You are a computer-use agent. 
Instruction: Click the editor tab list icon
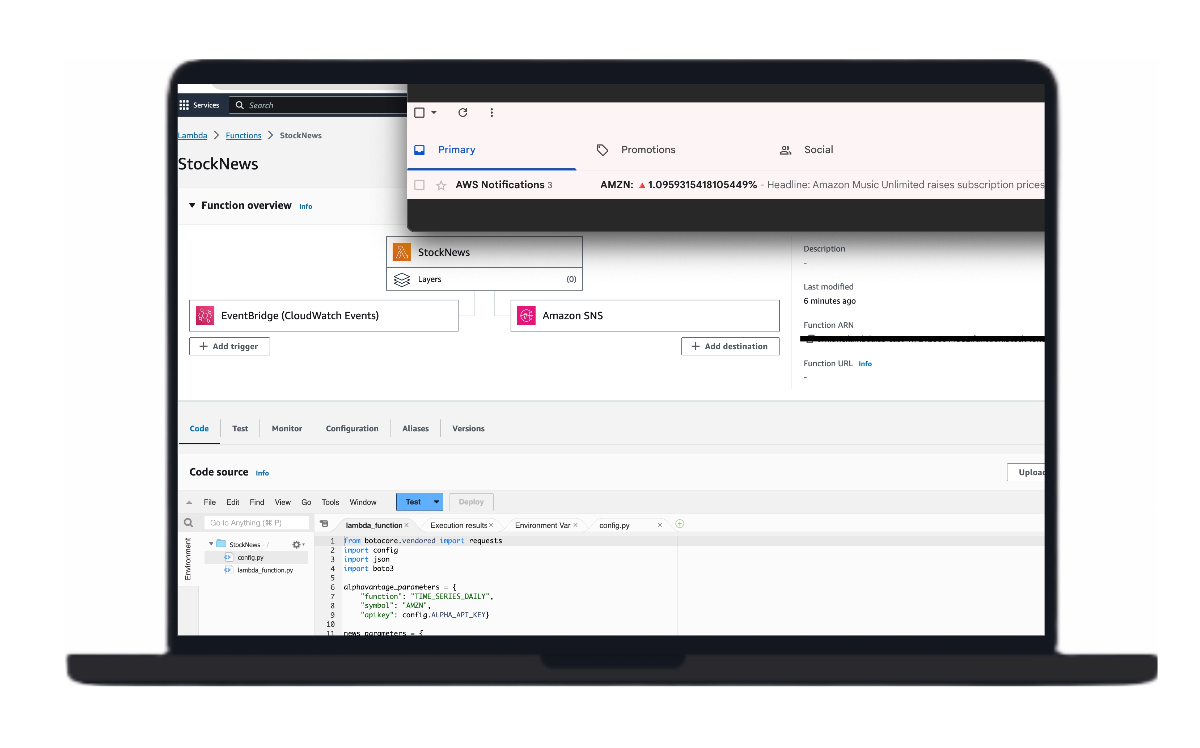tap(324, 524)
